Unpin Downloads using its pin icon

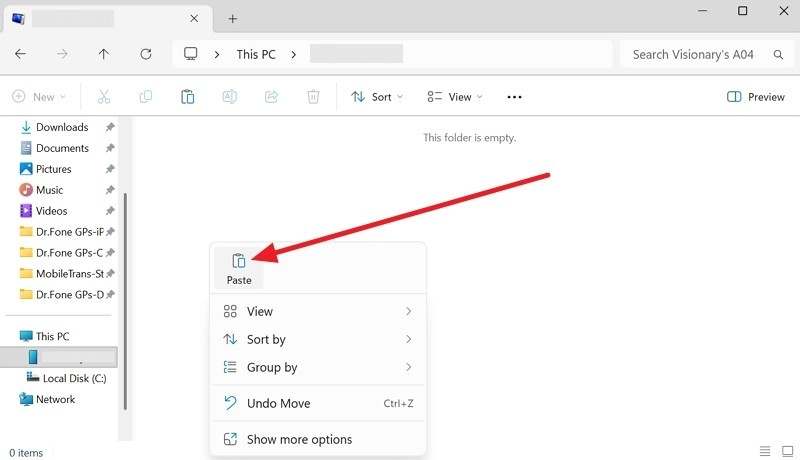[110, 127]
